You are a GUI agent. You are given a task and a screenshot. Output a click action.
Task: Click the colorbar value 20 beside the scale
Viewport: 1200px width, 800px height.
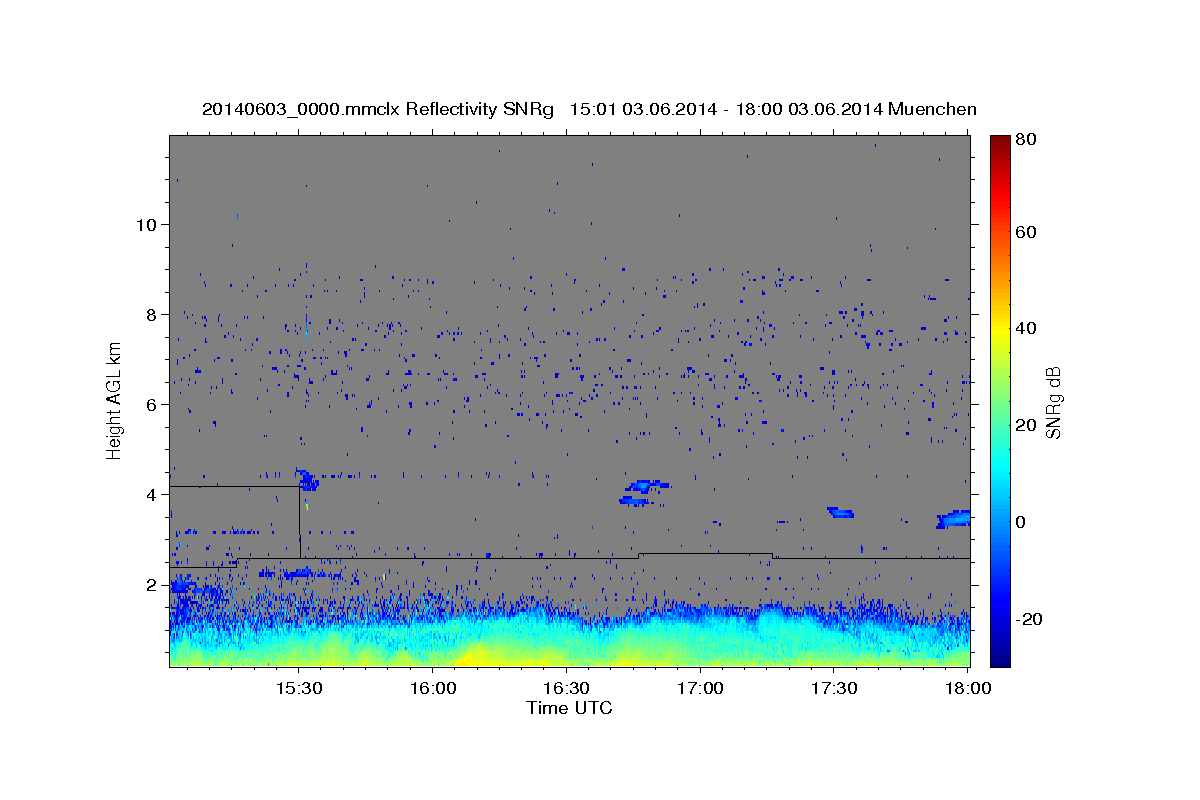1025,425
